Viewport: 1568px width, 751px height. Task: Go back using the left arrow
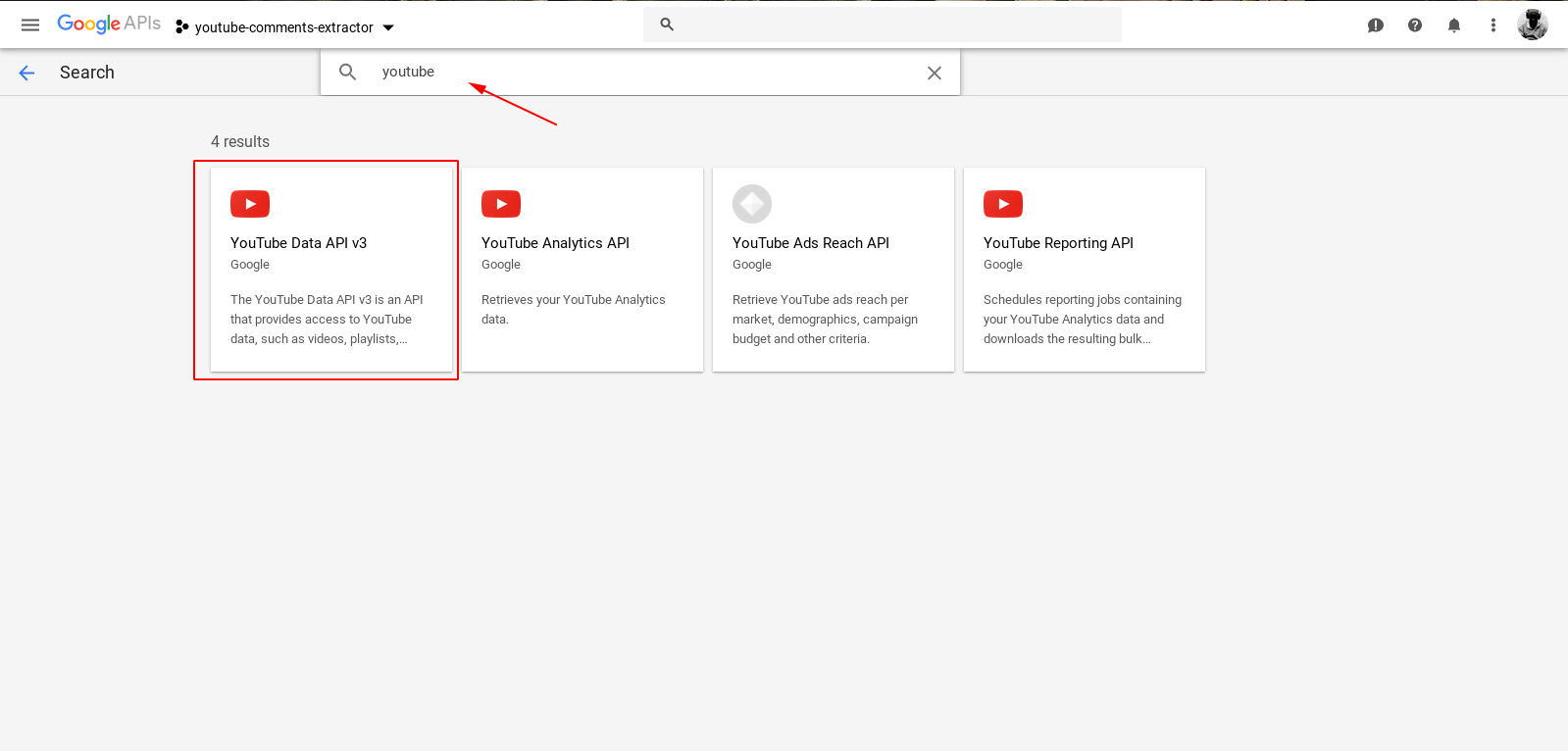(26, 73)
